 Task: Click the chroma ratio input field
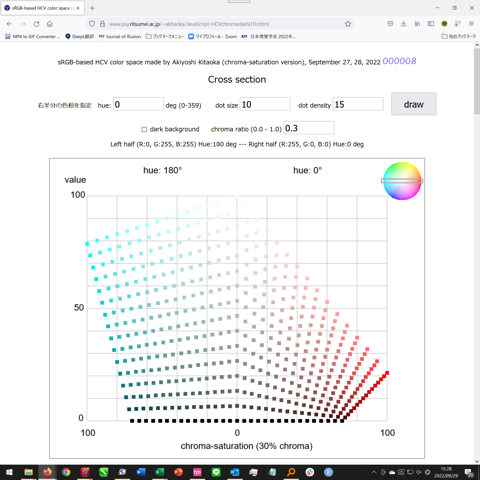(309, 128)
